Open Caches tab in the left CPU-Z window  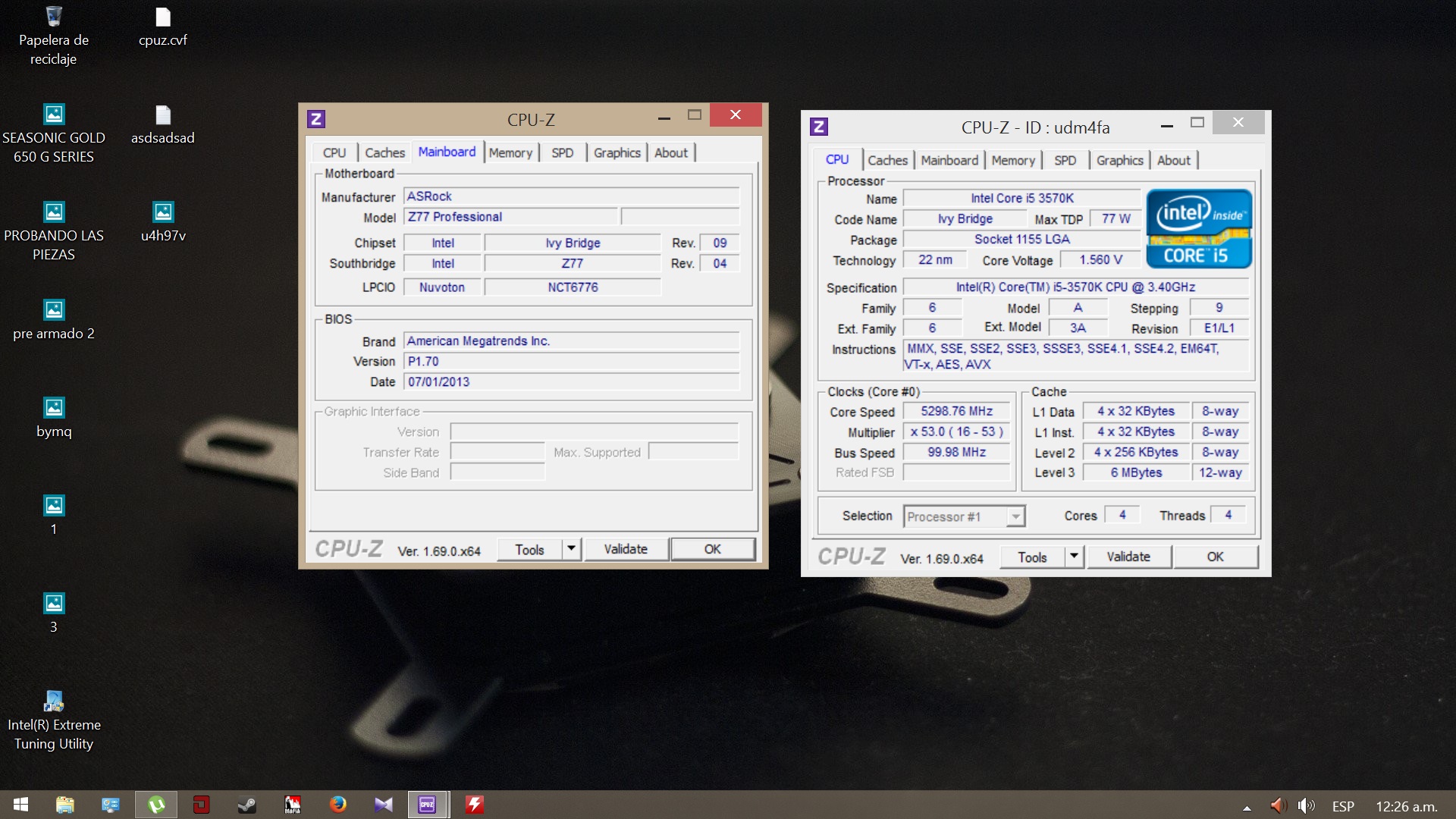384,152
